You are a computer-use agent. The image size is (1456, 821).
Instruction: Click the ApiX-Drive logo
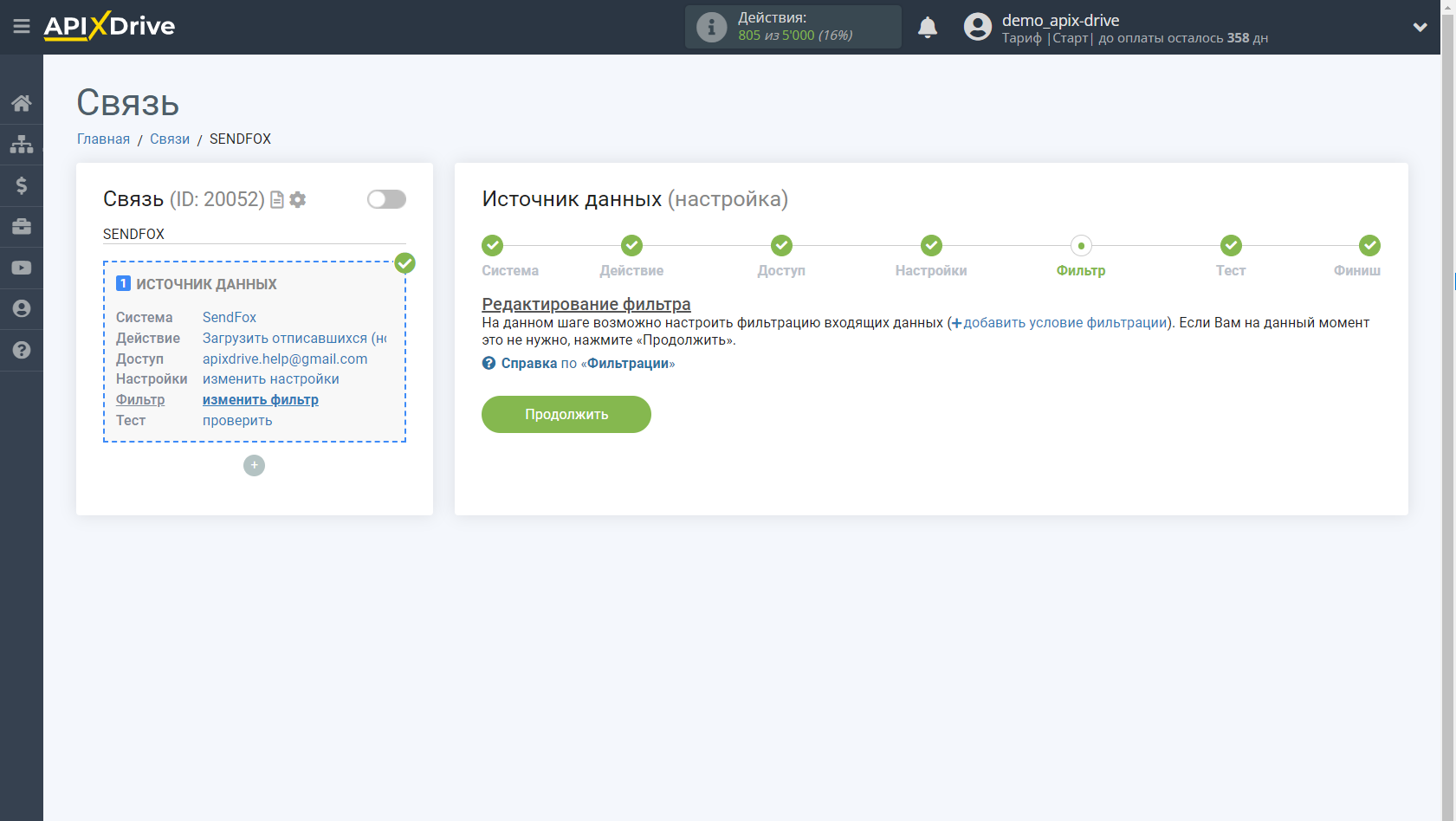(x=109, y=26)
